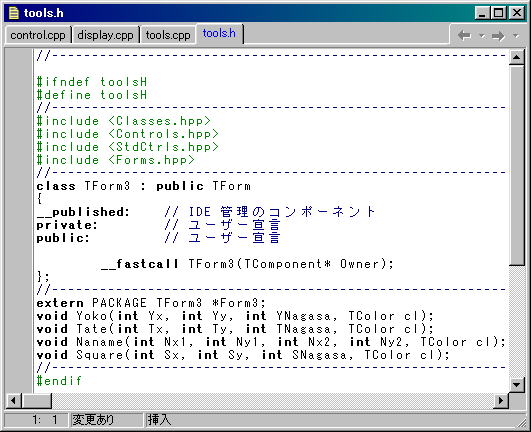
Task: Click the '#ifndef toolsH' line
Action: point(92,82)
